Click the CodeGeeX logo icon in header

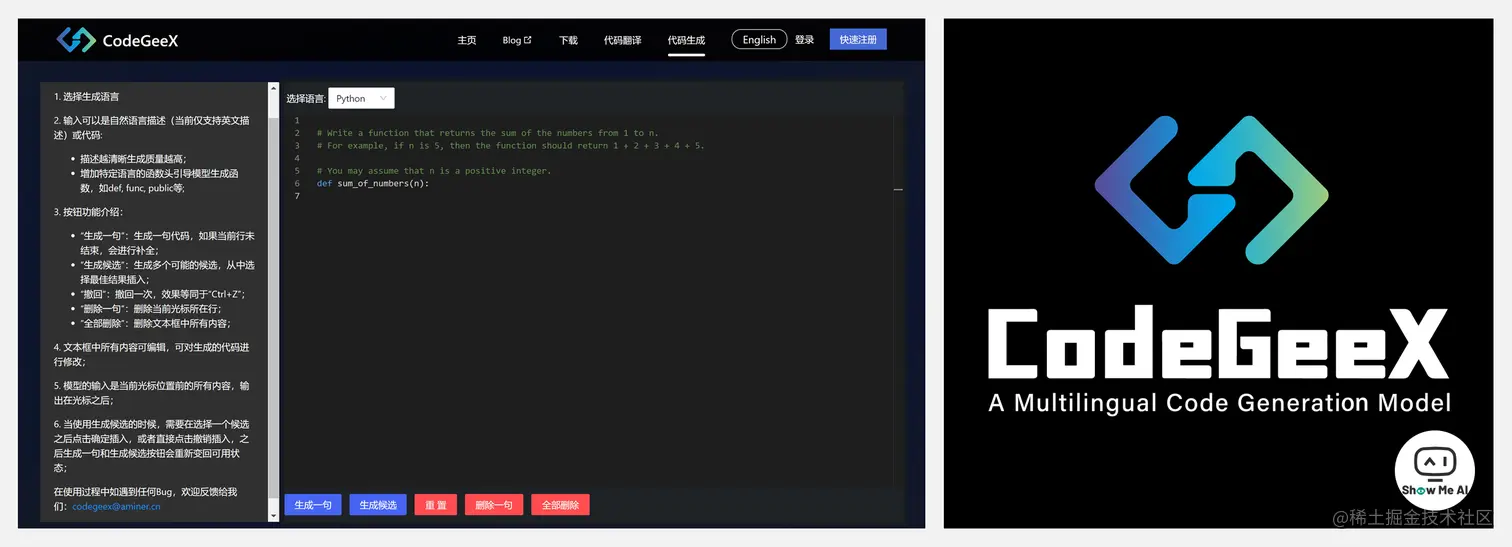[x=75, y=40]
